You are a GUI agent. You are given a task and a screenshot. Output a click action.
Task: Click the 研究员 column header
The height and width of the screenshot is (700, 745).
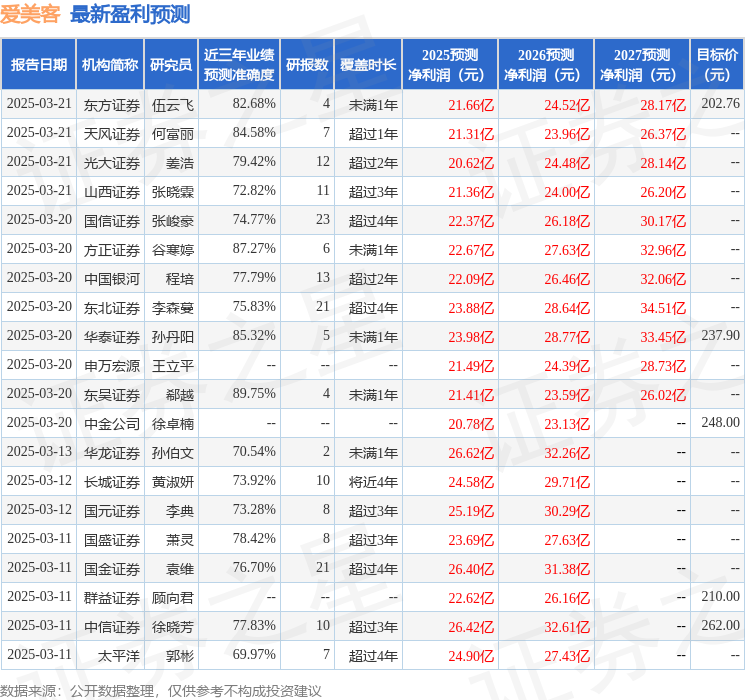point(171,65)
